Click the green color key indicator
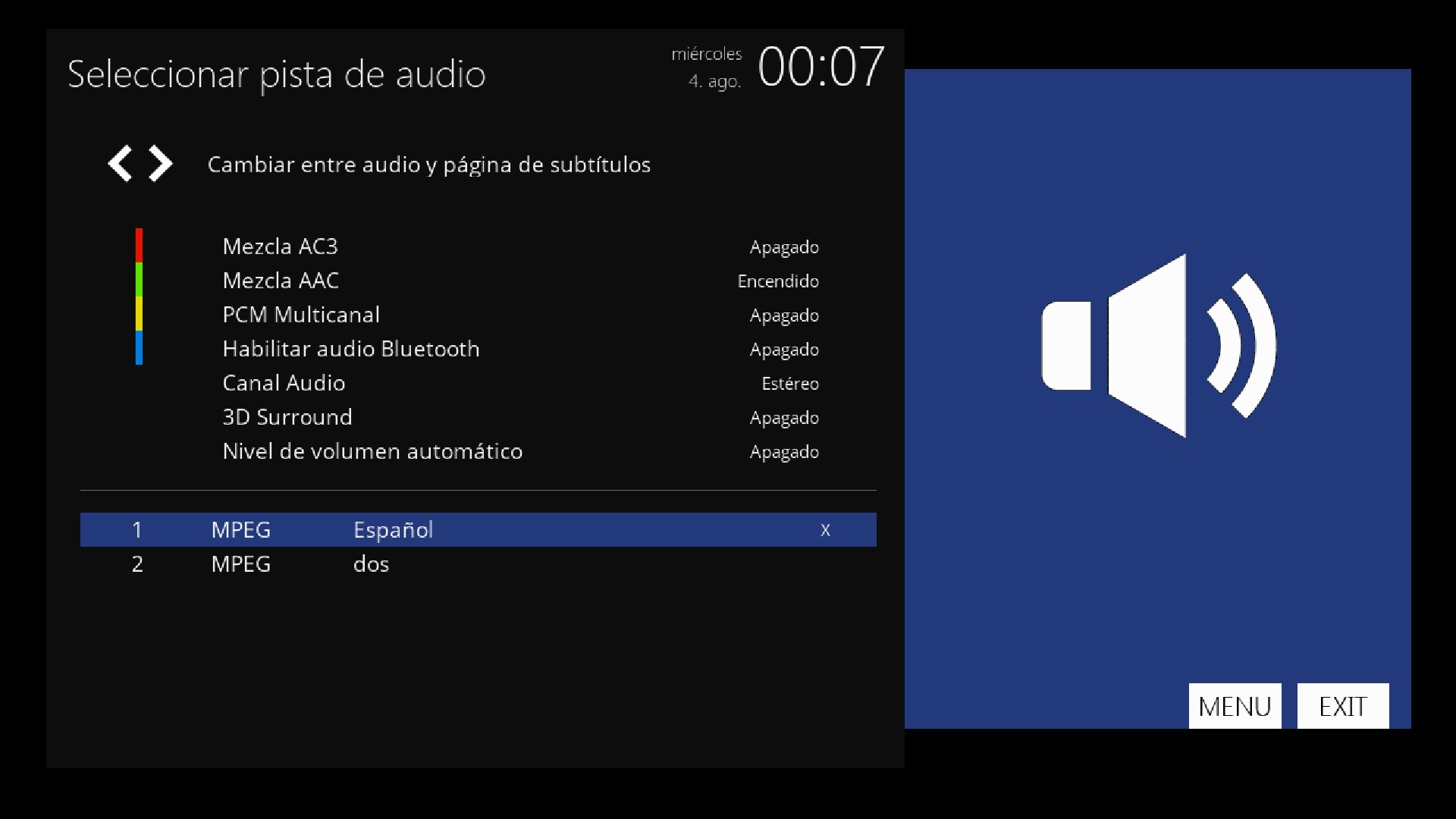1456x819 pixels. 139,279
